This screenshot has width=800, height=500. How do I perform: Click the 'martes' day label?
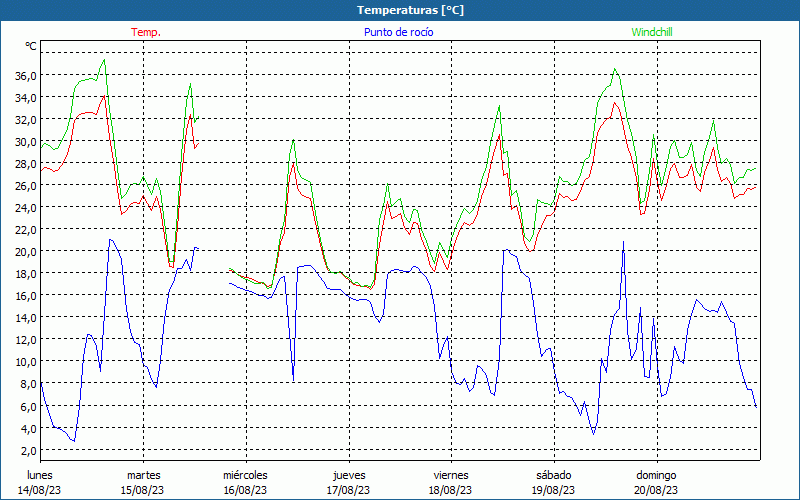pyautogui.click(x=143, y=475)
